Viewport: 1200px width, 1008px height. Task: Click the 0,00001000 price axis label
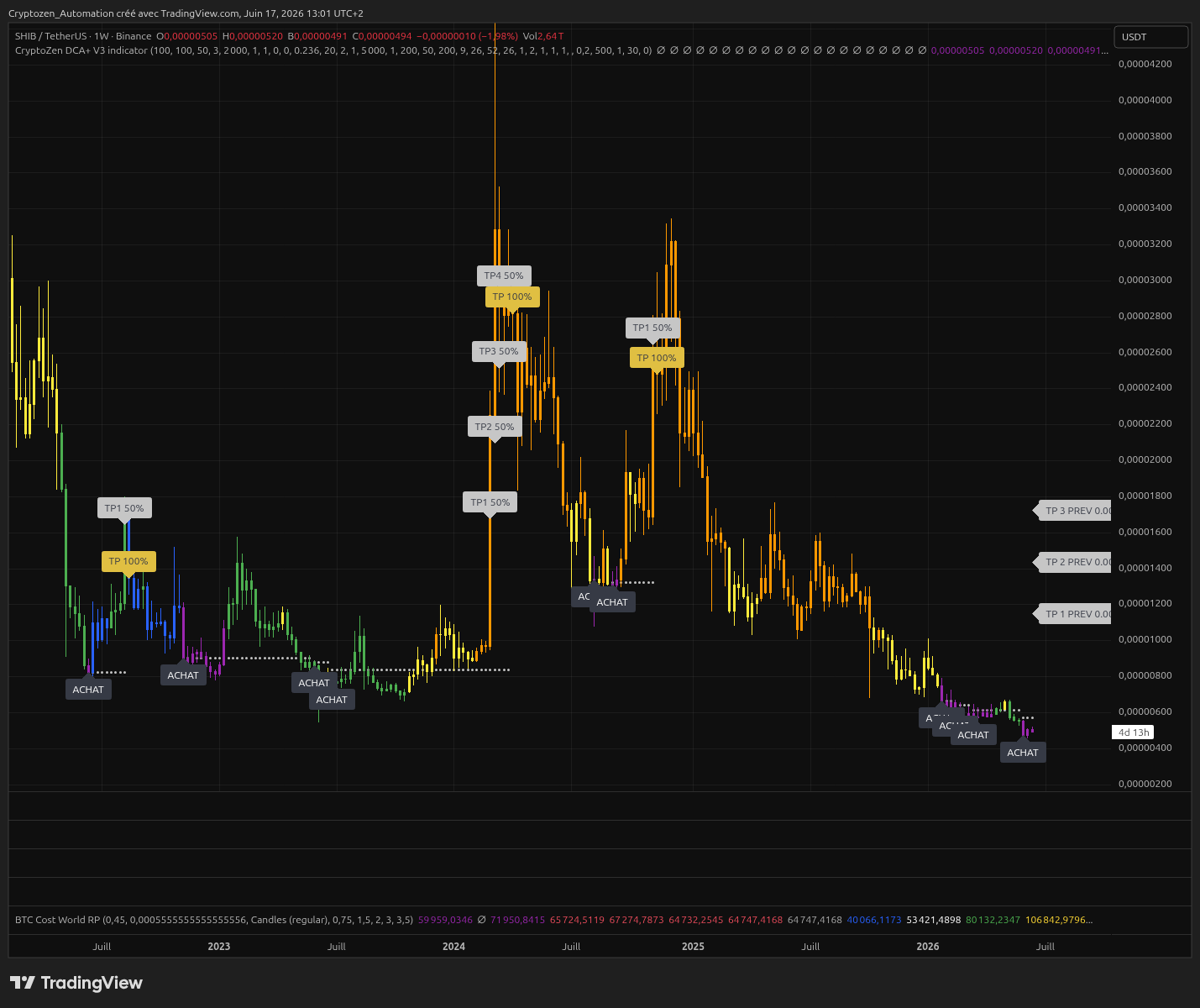[1145, 639]
